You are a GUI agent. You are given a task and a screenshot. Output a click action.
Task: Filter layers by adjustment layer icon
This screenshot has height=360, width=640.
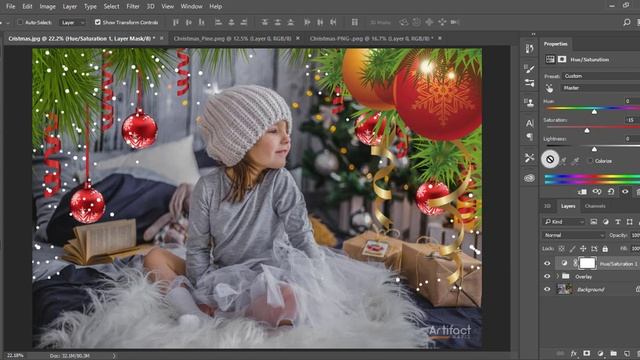coord(606,222)
